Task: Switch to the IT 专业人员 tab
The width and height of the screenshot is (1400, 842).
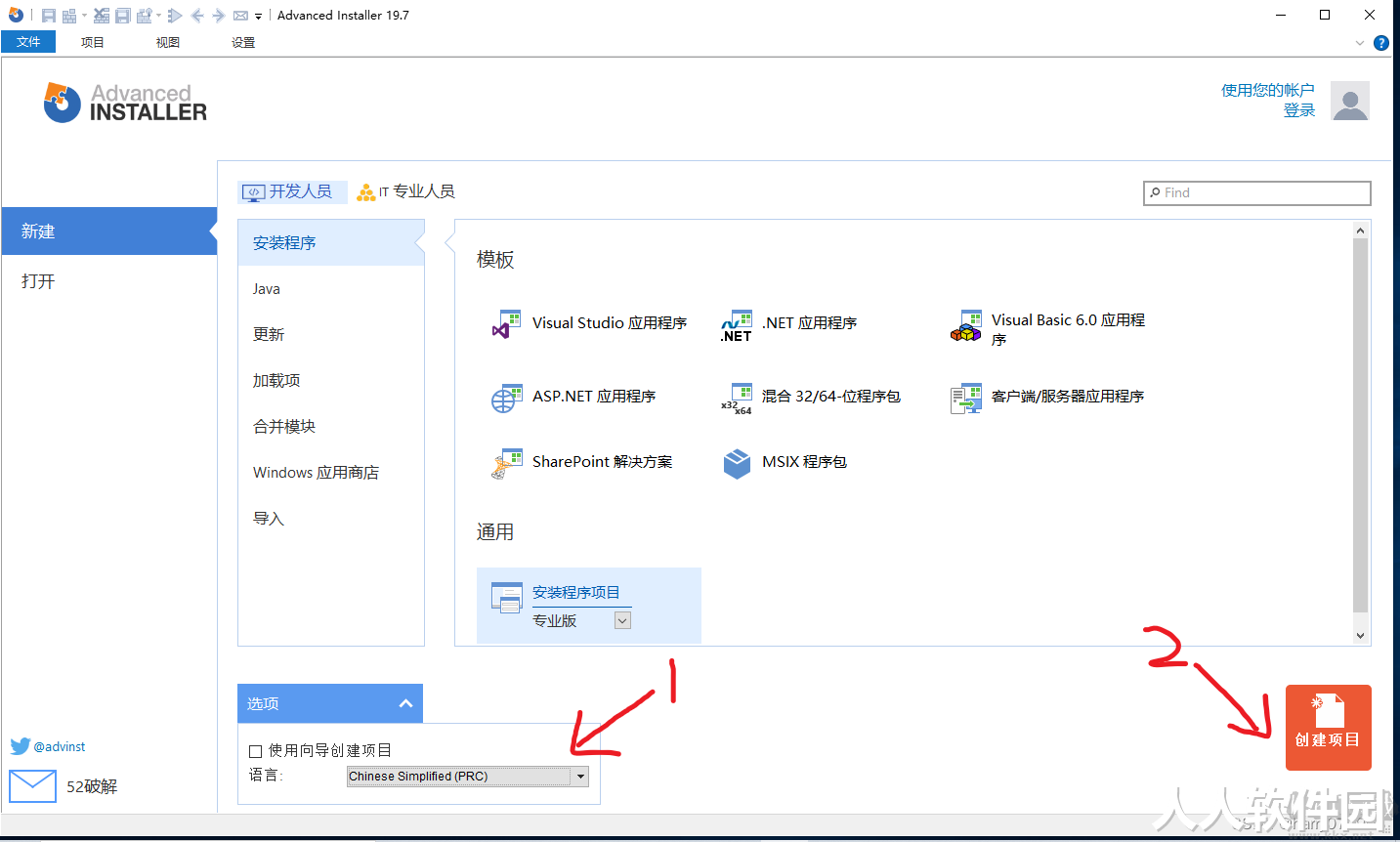Action: tap(405, 191)
